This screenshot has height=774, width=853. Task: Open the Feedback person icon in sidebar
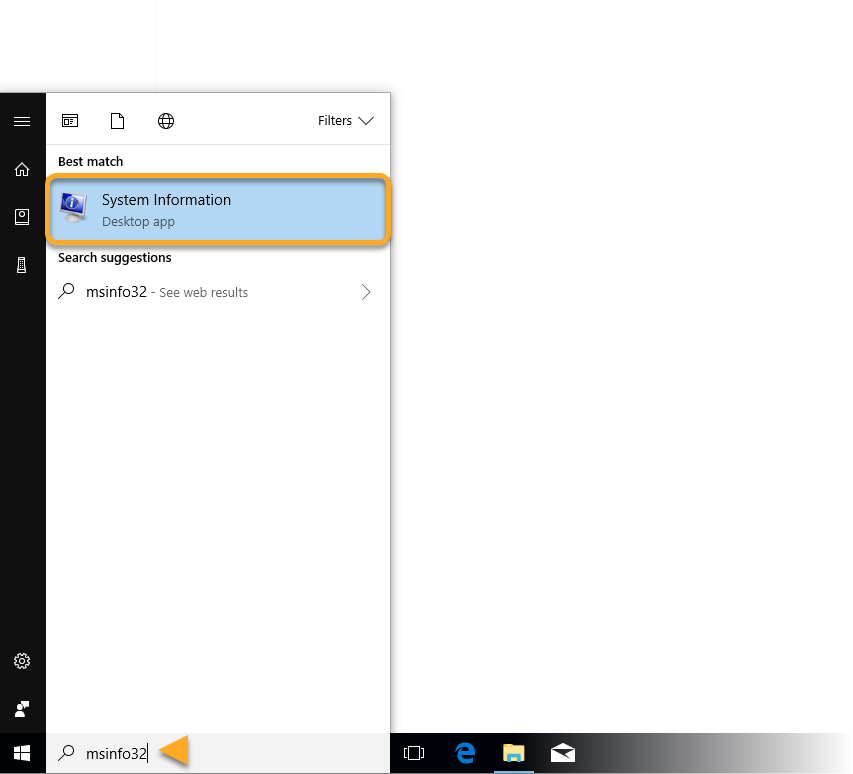(22, 709)
